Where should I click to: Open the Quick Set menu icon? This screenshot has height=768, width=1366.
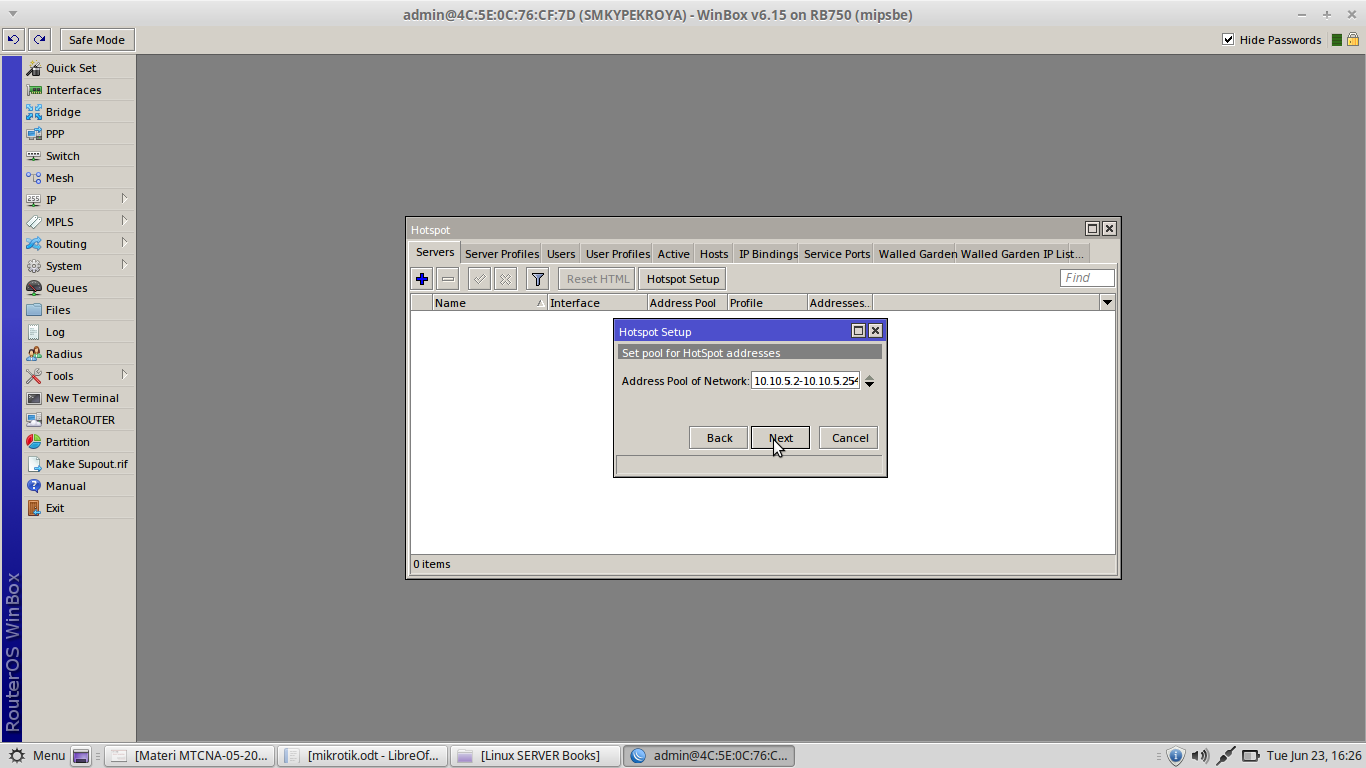pyautogui.click(x=34, y=68)
